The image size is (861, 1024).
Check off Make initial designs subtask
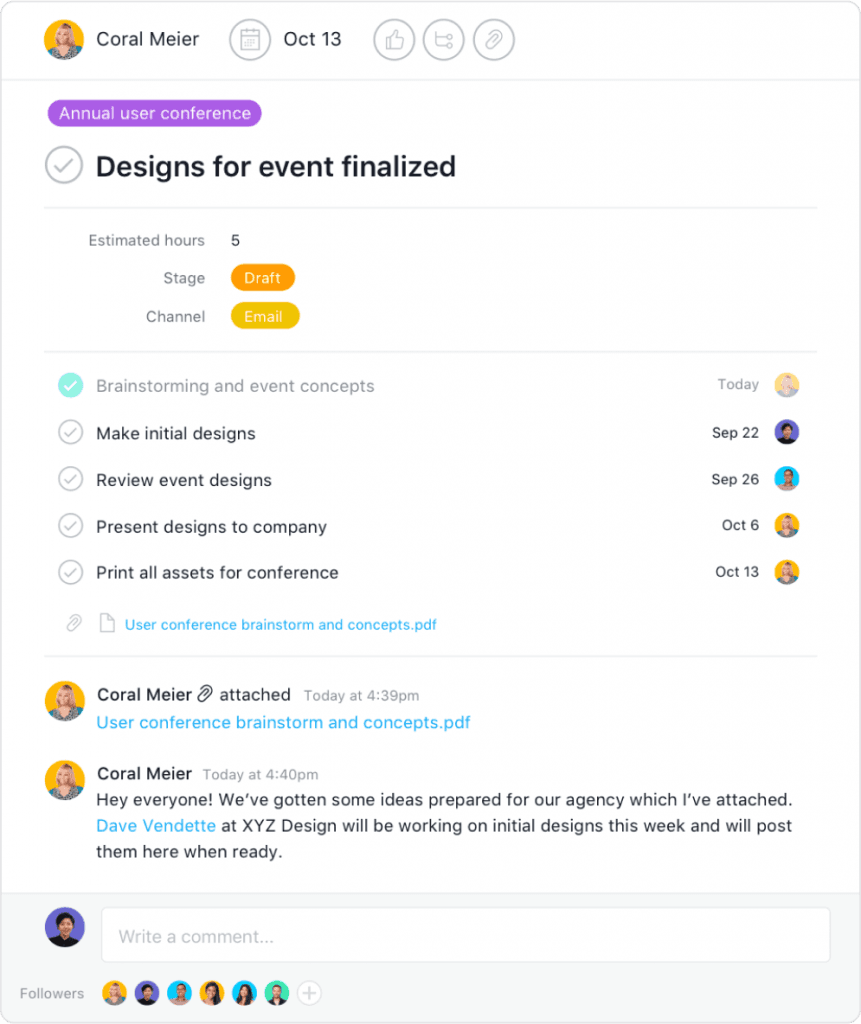tap(70, 433)
